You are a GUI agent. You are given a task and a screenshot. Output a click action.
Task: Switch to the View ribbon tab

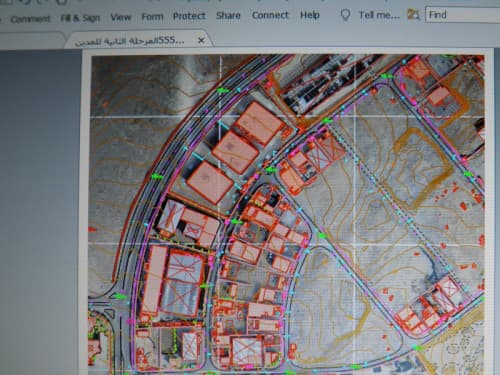[x=121, y=17]
